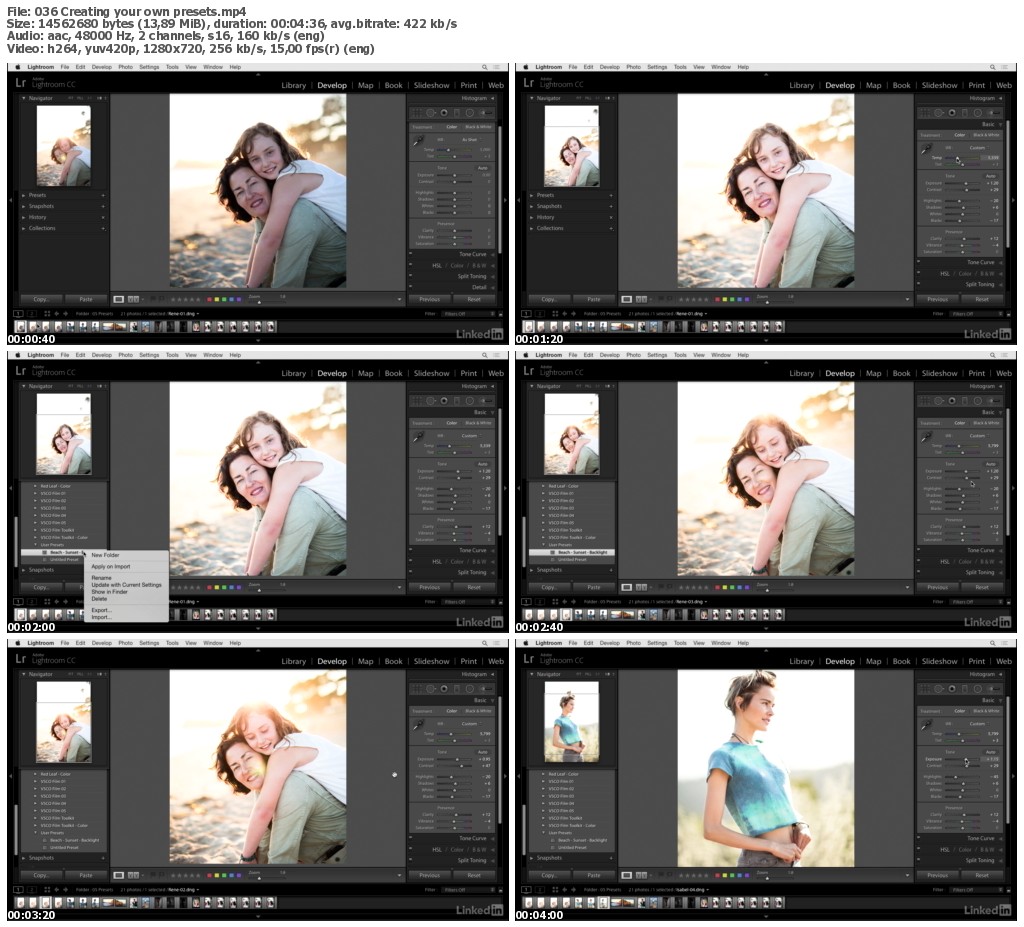In the 00:00:40 frame, click the Collections plus icon
The image size is (1024, 927).
pos(103,229)
